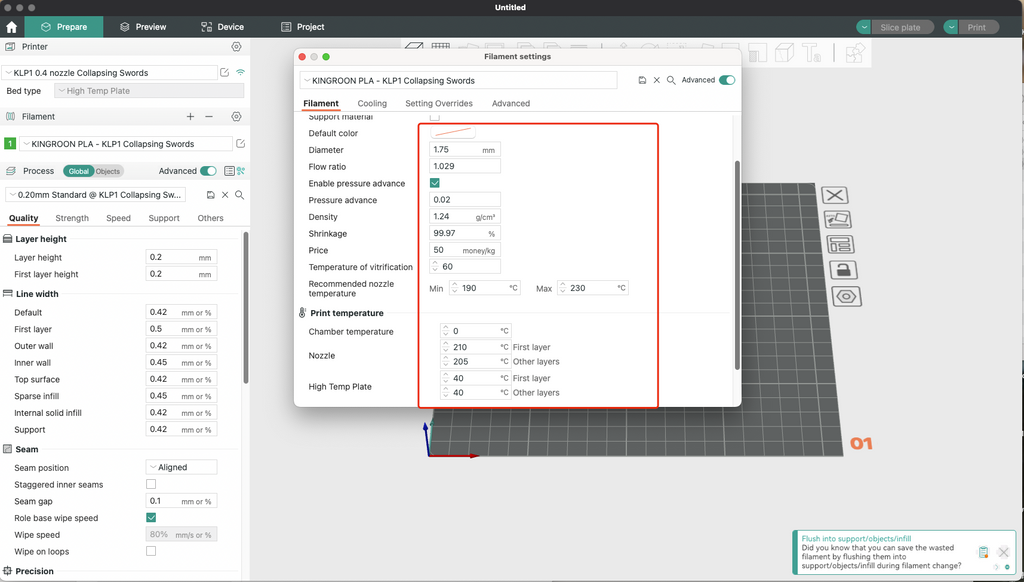Switch to the Cooling tab

click(x=372, y=104)
